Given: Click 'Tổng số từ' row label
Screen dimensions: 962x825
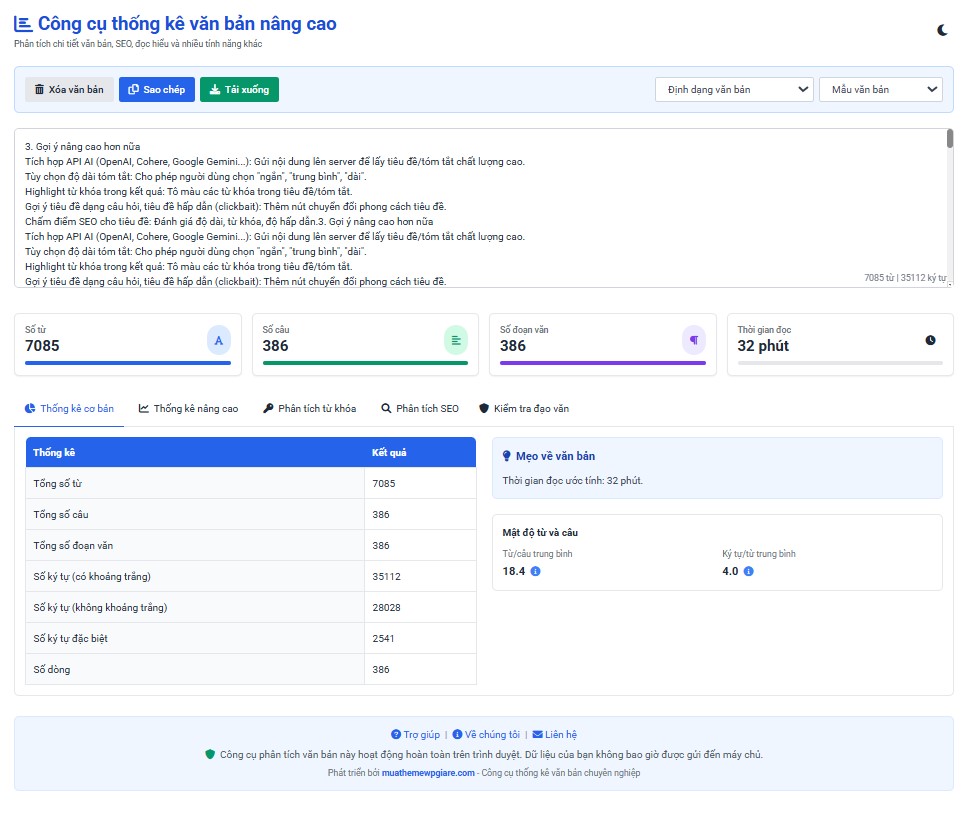Looking at the screenshot, I should 58,483.
